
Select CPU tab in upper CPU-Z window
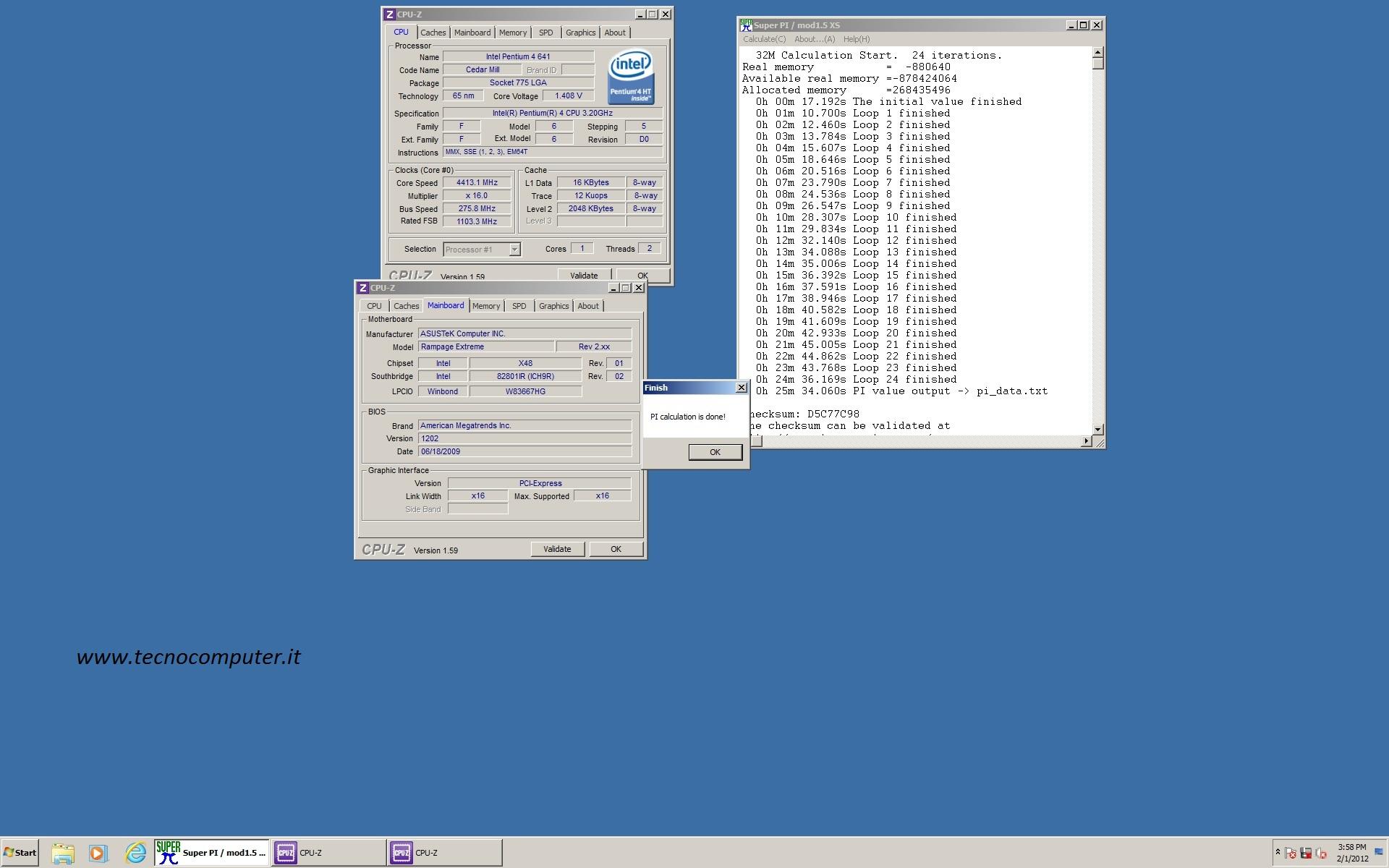pyautogui.click(x=402, y=32)
